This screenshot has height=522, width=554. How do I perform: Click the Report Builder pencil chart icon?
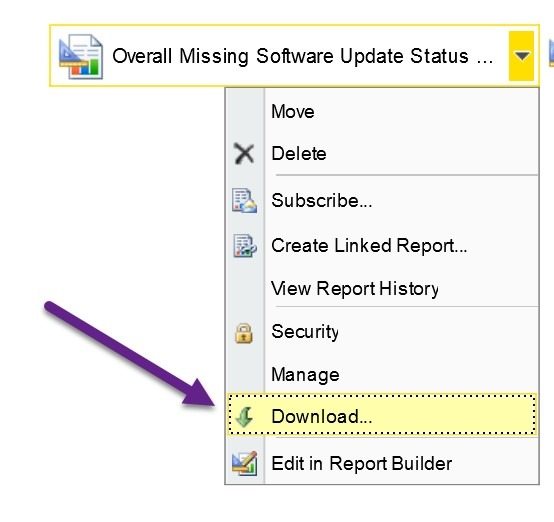244,463
